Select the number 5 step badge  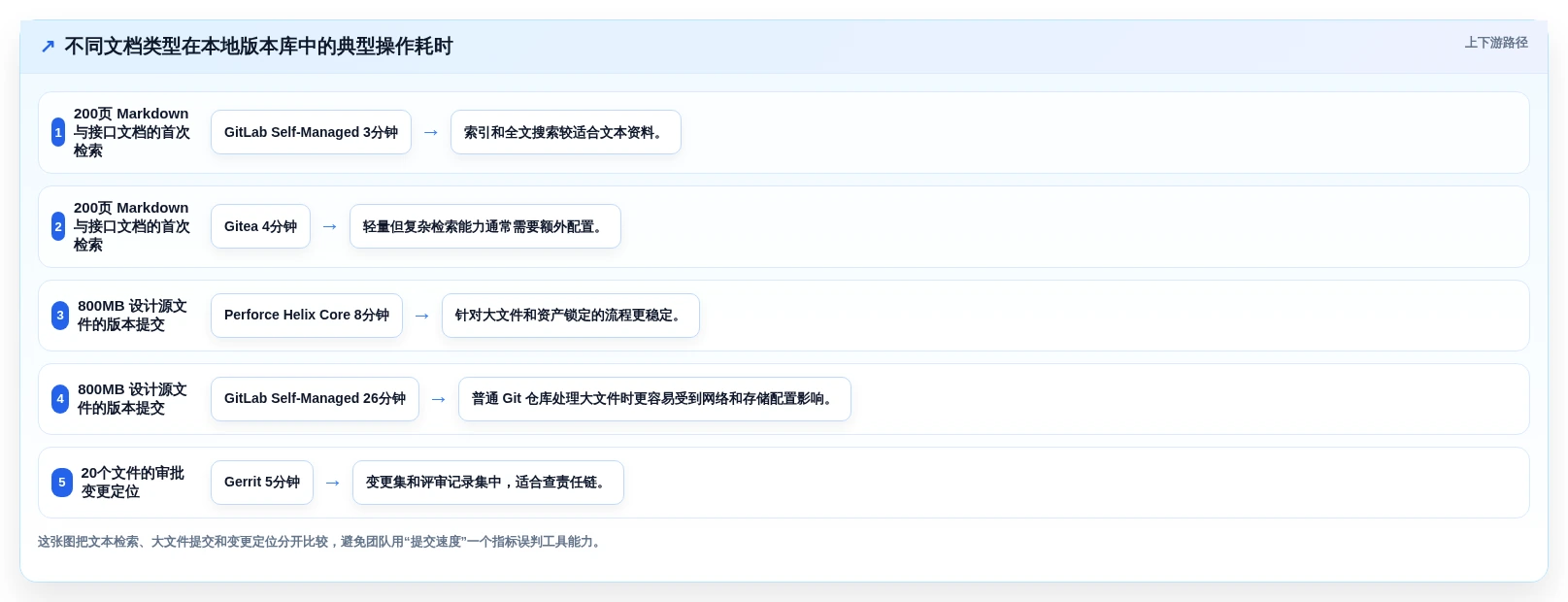[62, 483]
